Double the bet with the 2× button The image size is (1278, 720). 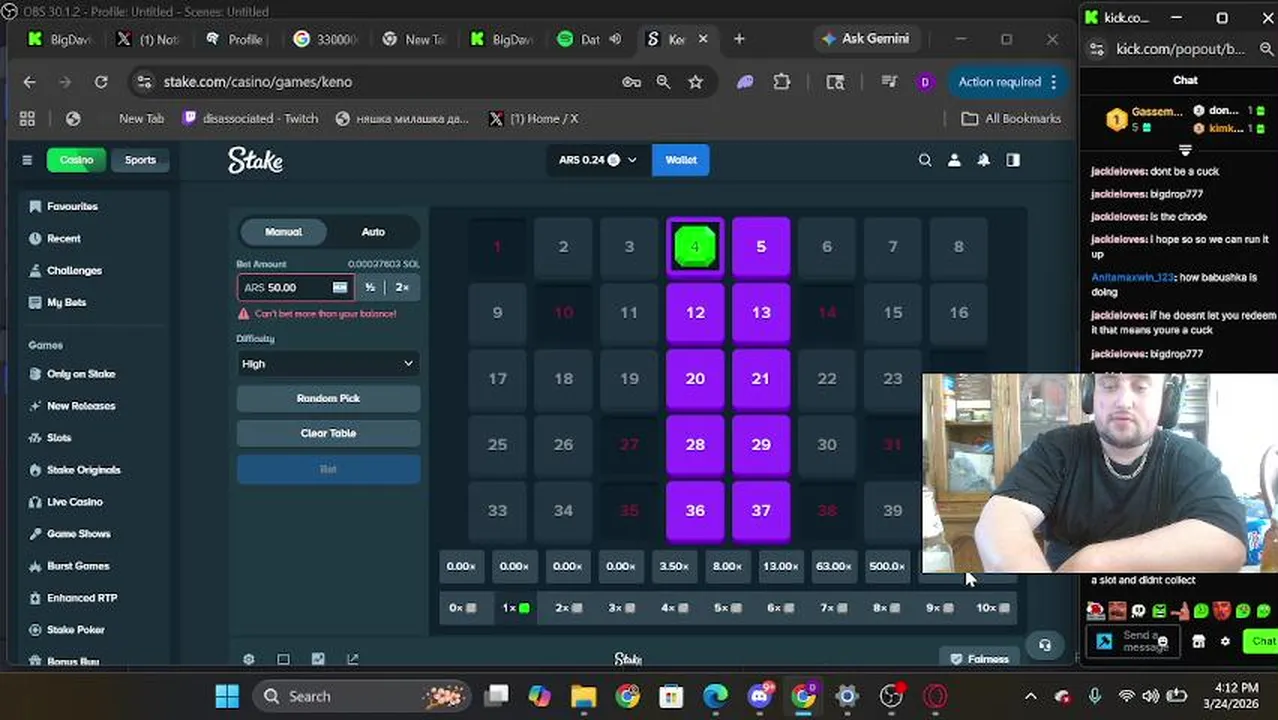402,287
